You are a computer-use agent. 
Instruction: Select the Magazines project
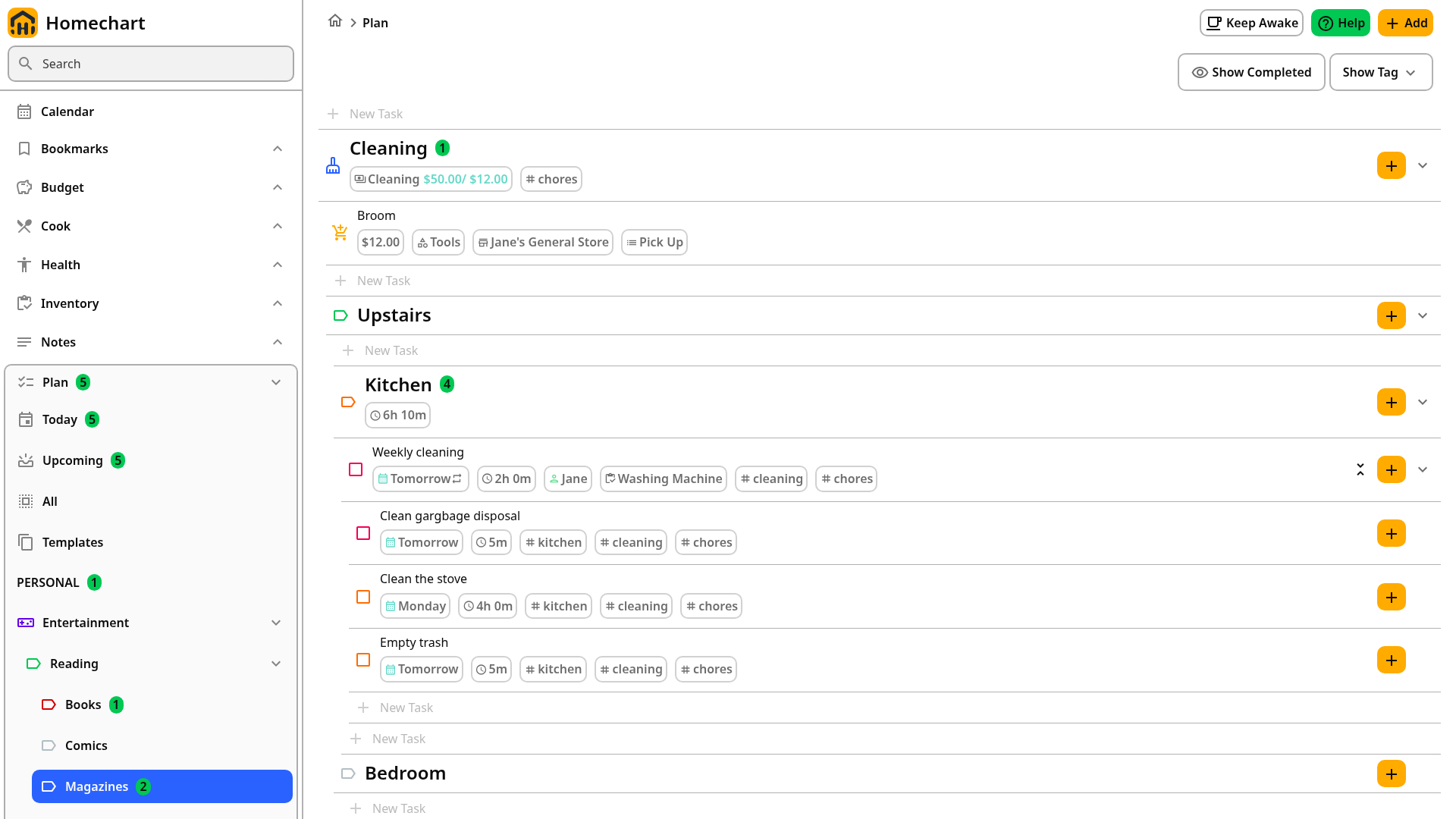point(162,786)
